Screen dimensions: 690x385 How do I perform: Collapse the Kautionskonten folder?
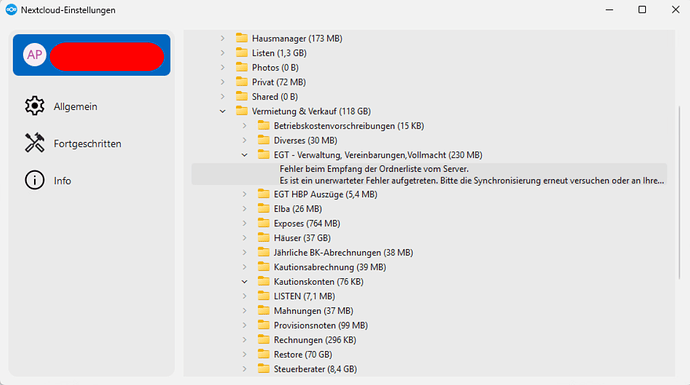[x=245, y=282]
